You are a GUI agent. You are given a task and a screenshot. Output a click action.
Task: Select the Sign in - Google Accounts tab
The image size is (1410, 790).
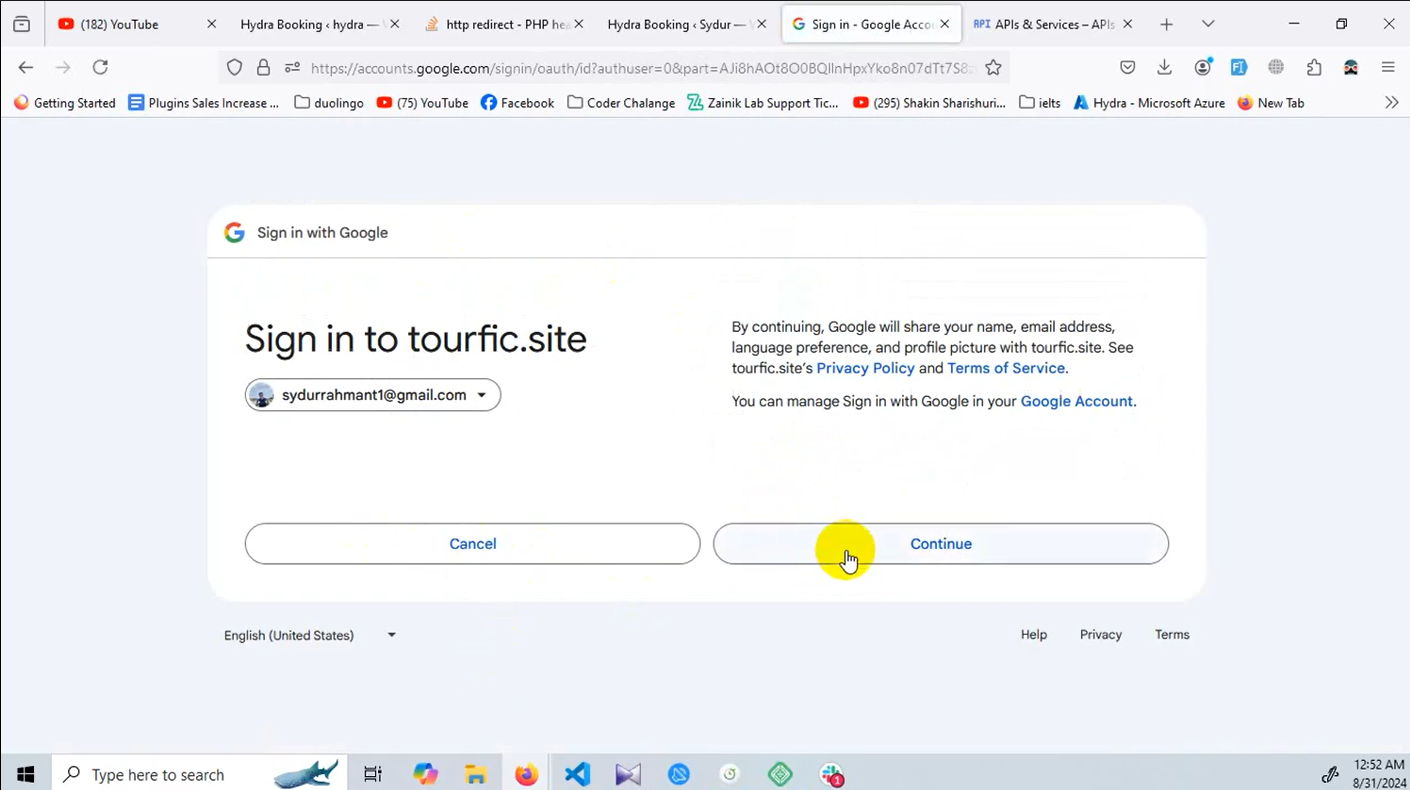[x=870, y=24]
